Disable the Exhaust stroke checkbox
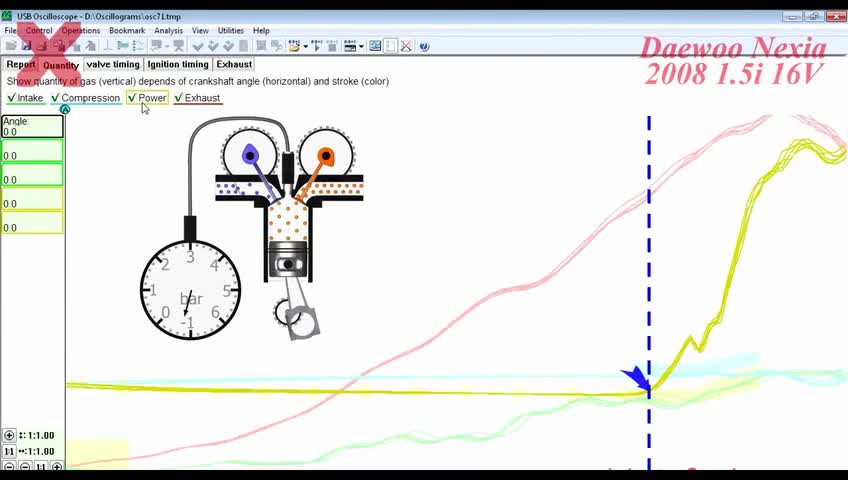 [197, 98]
